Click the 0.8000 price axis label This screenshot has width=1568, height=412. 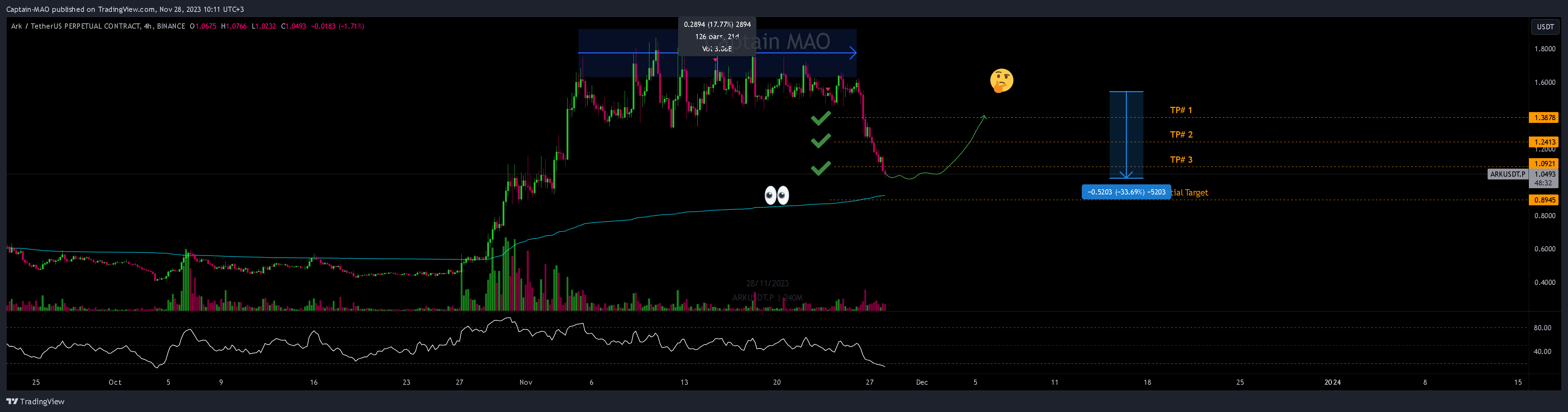(1544, 216)
